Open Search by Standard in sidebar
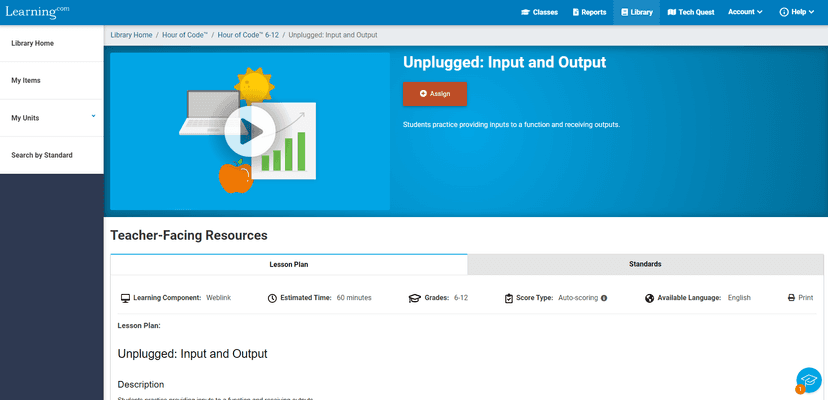This screenshot has width=828, height=400. pos(52,155)
